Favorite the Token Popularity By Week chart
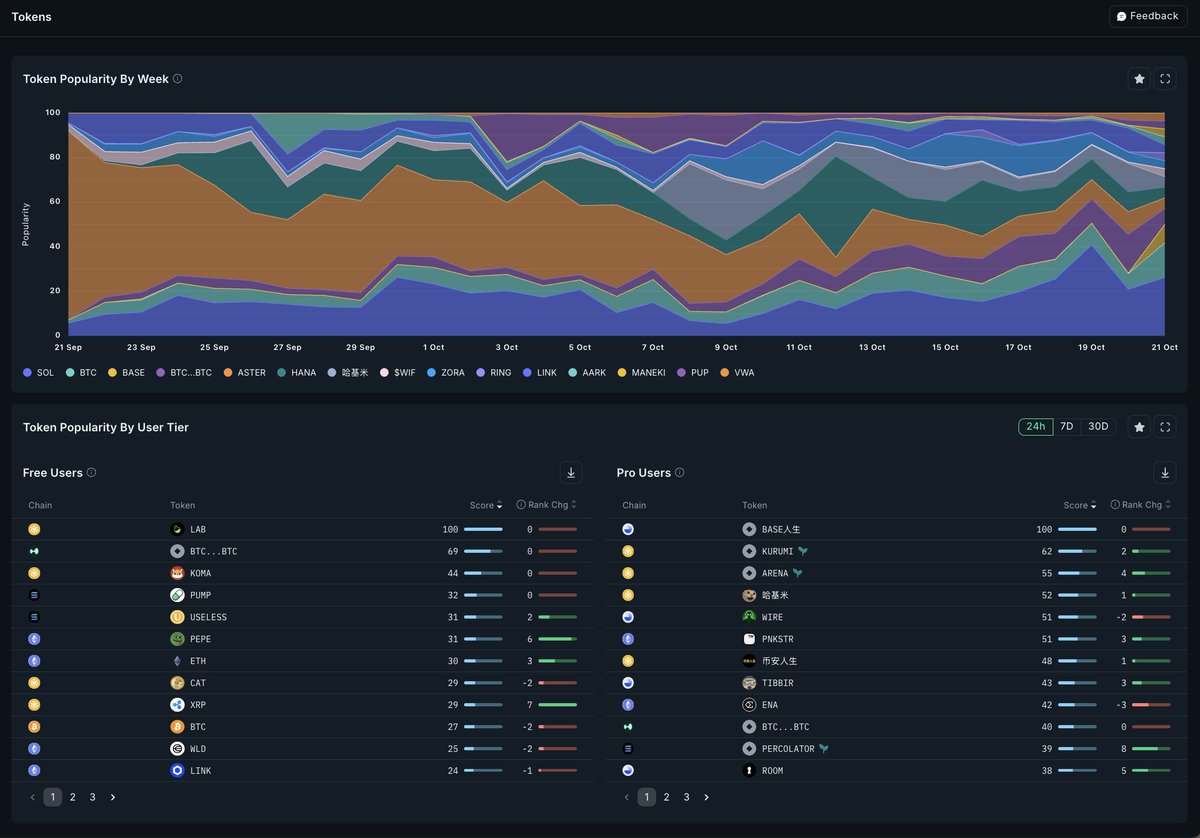 pos(1139,79)
